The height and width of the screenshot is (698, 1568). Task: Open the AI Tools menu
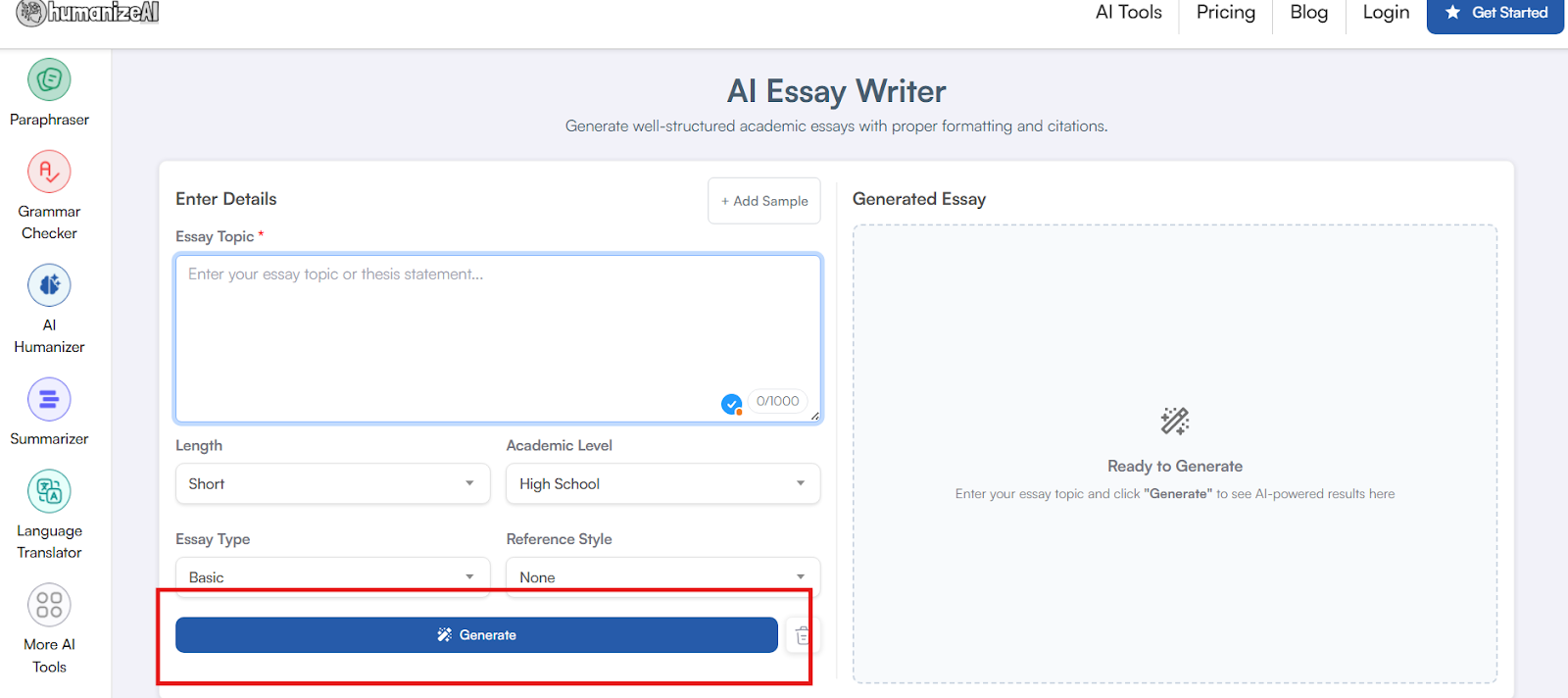pos(1128,13)
